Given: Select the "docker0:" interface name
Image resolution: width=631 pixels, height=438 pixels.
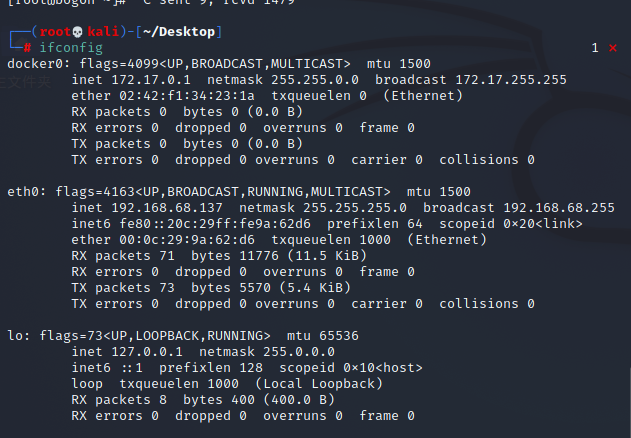Looking at the screenshot, I should [x=39, y=64].
